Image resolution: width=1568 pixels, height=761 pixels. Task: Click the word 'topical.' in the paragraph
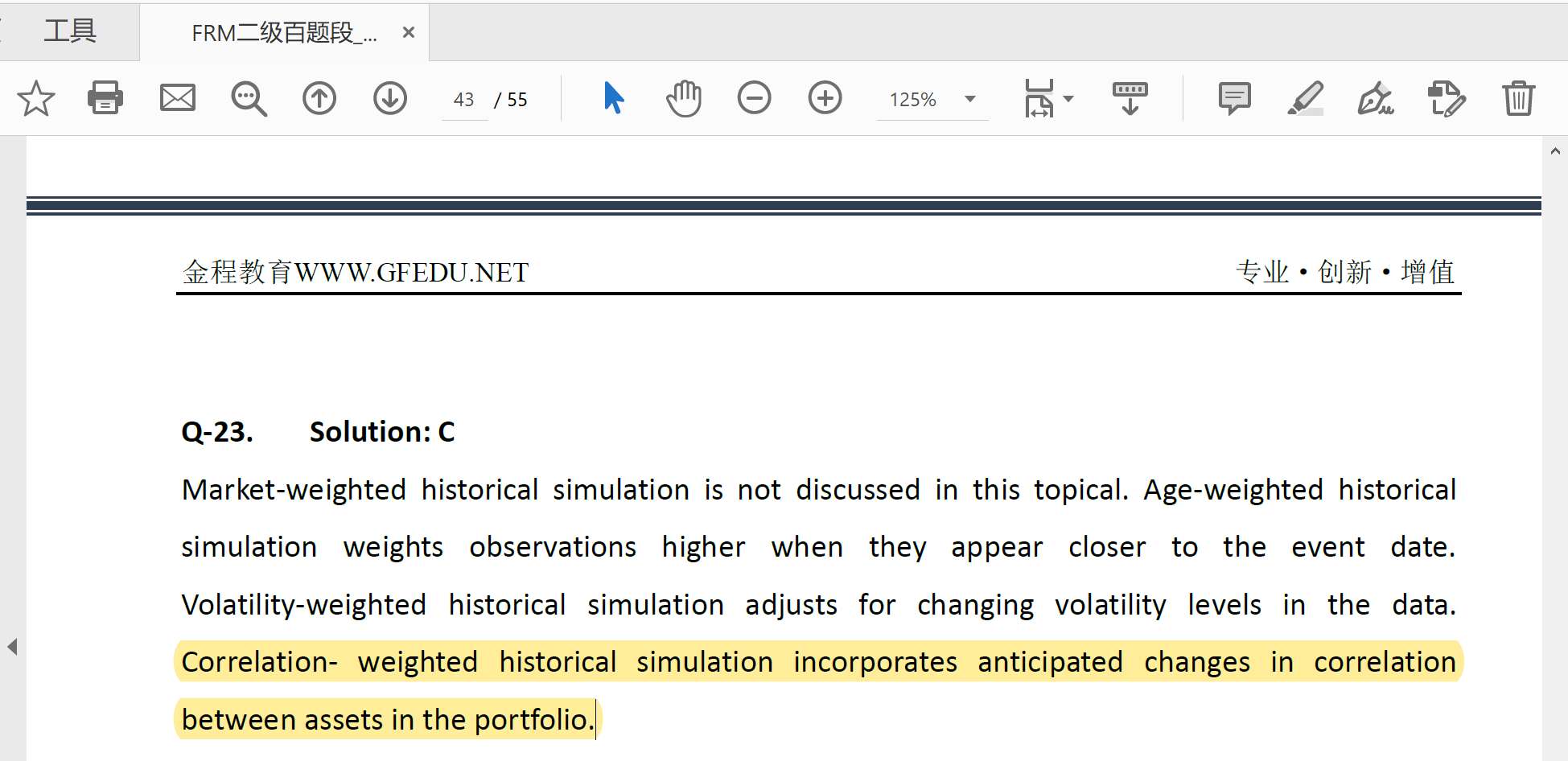[x=1082, y=490]
